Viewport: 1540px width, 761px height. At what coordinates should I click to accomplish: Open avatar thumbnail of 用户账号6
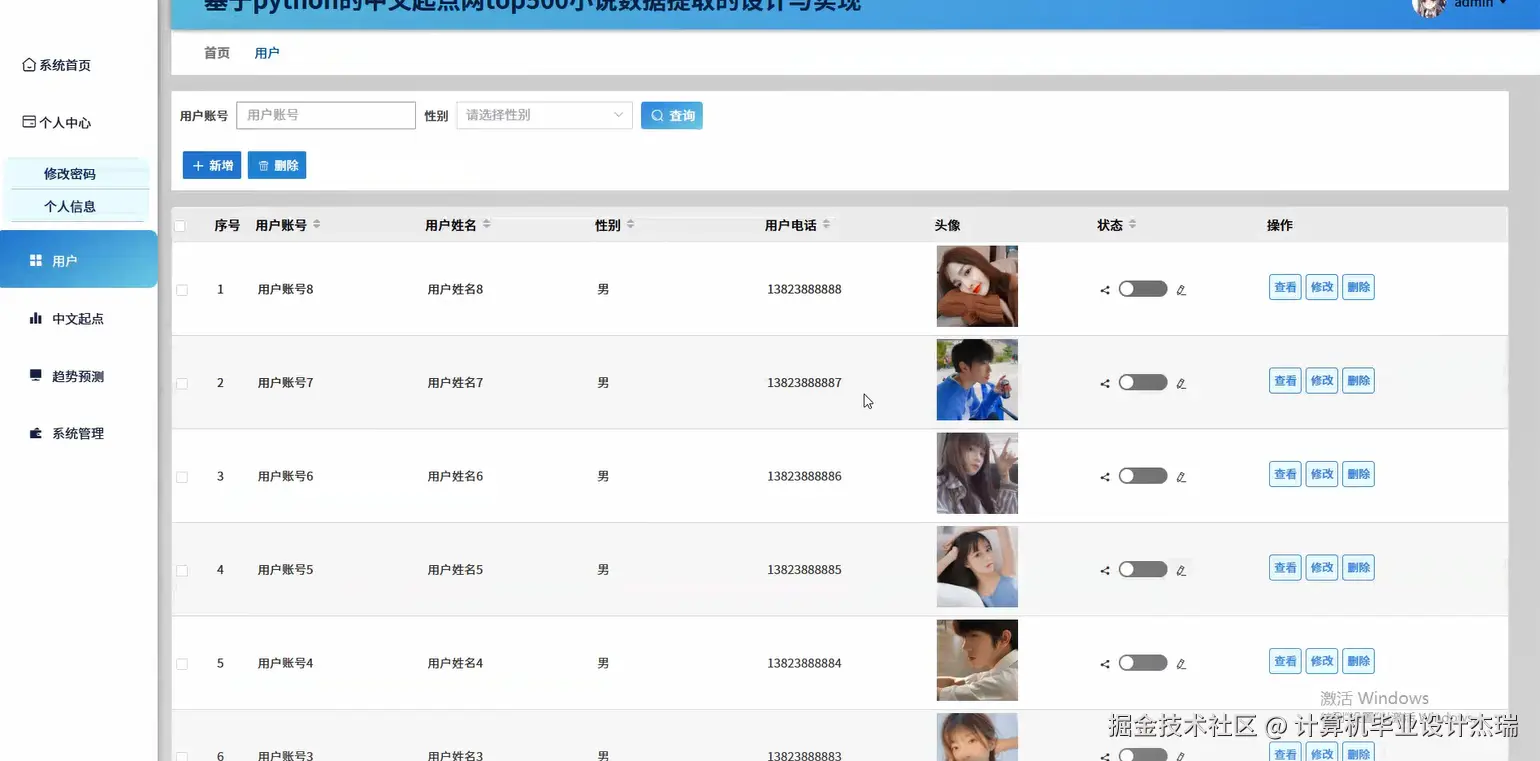pos(977,473)
